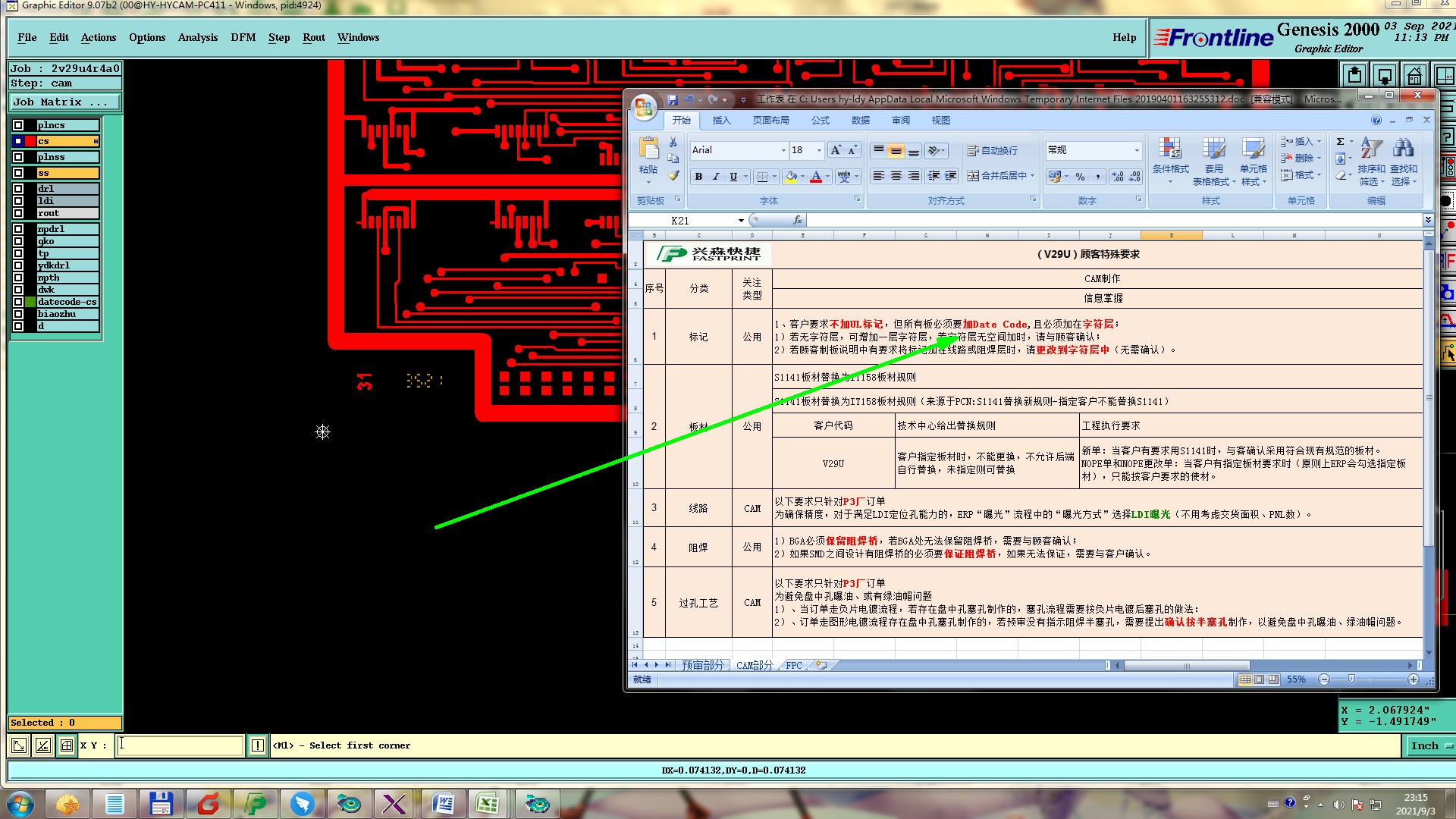Image resolution: width=1456 pixels, height=819 pixels.
Task: Switch to Excel 页面布局 ribbon tab
Action: click(770, 120)
